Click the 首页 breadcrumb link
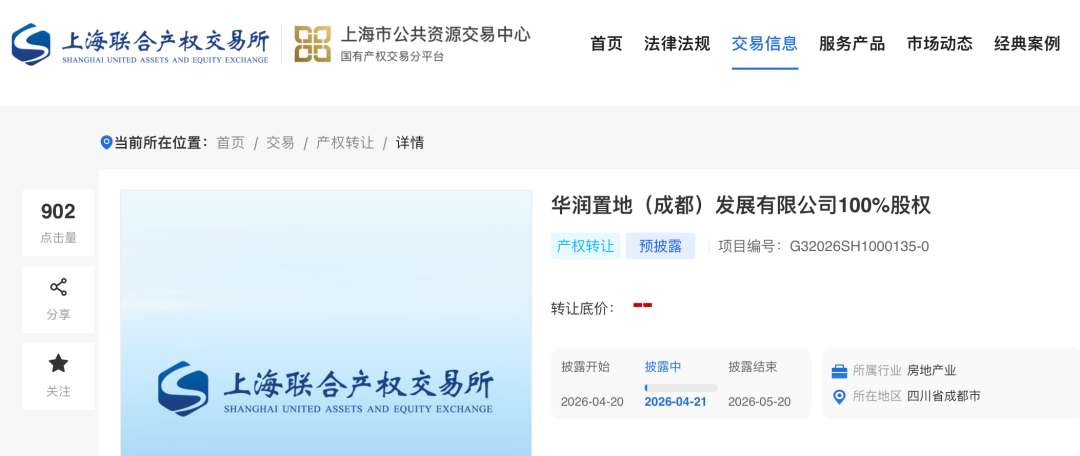The image size is (1080, 456). point(230,143)
